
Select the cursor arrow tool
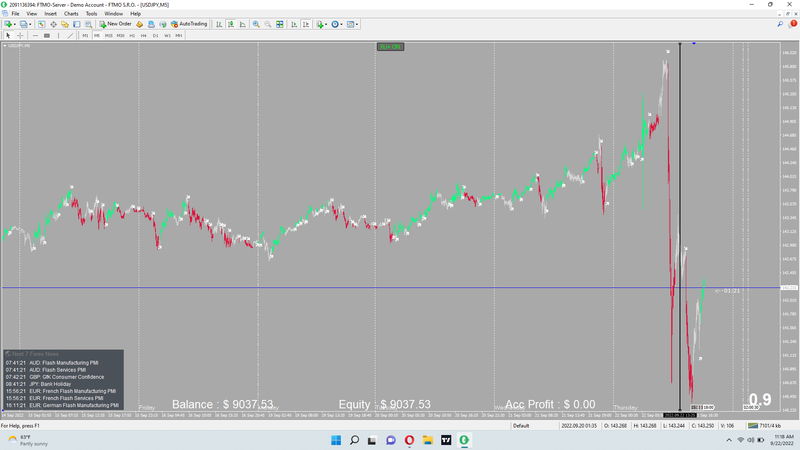click(x=7, y=35)
